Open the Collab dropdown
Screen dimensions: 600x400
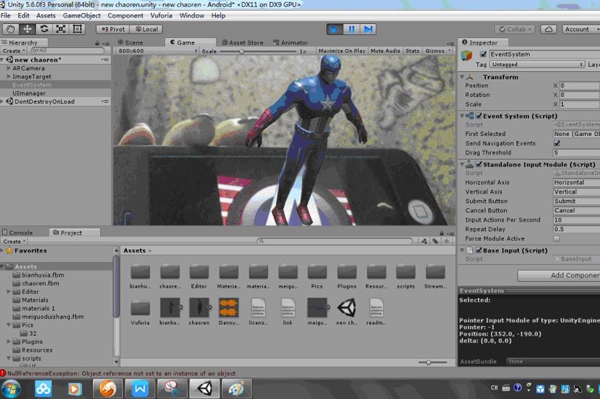pos(514,29)
